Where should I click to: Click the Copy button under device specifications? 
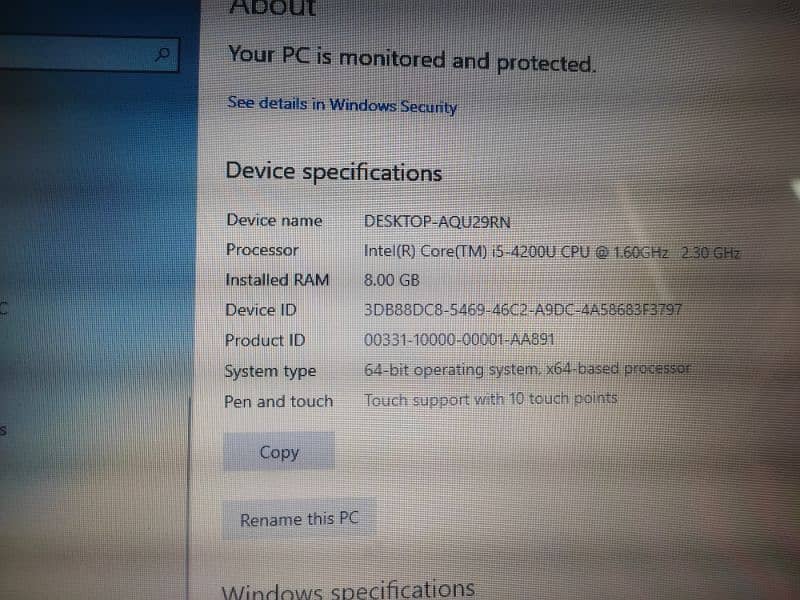(279, 452)
